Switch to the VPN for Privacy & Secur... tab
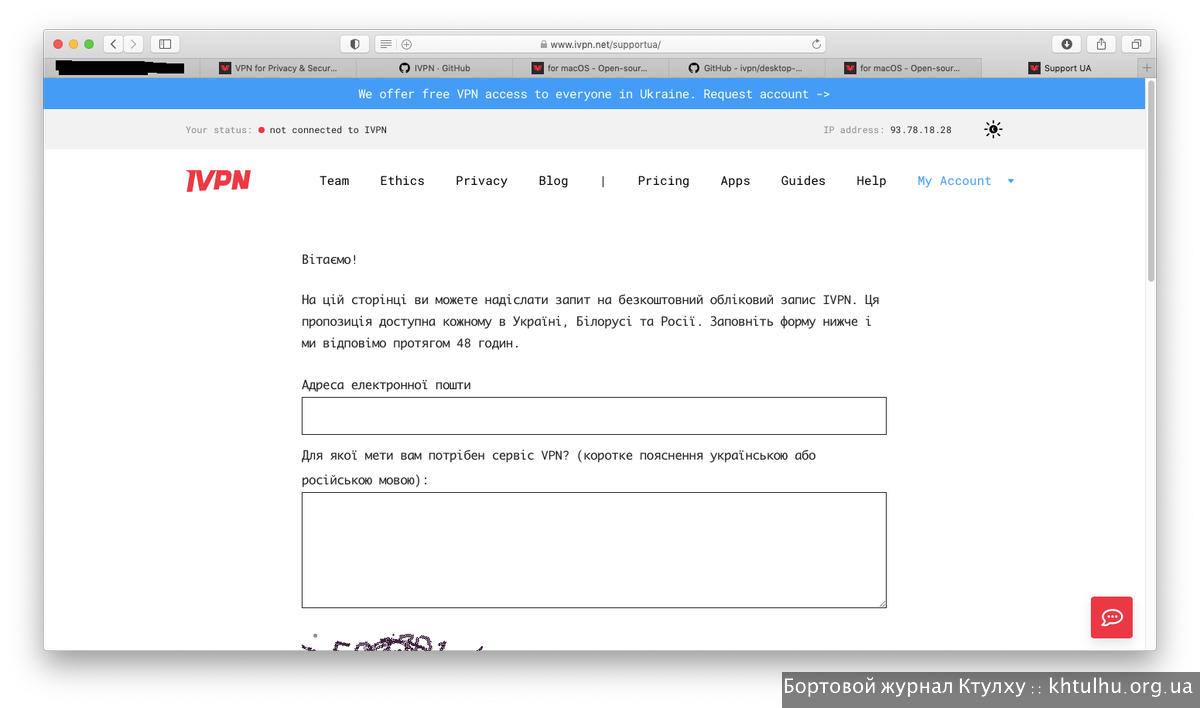 [278, 68]
